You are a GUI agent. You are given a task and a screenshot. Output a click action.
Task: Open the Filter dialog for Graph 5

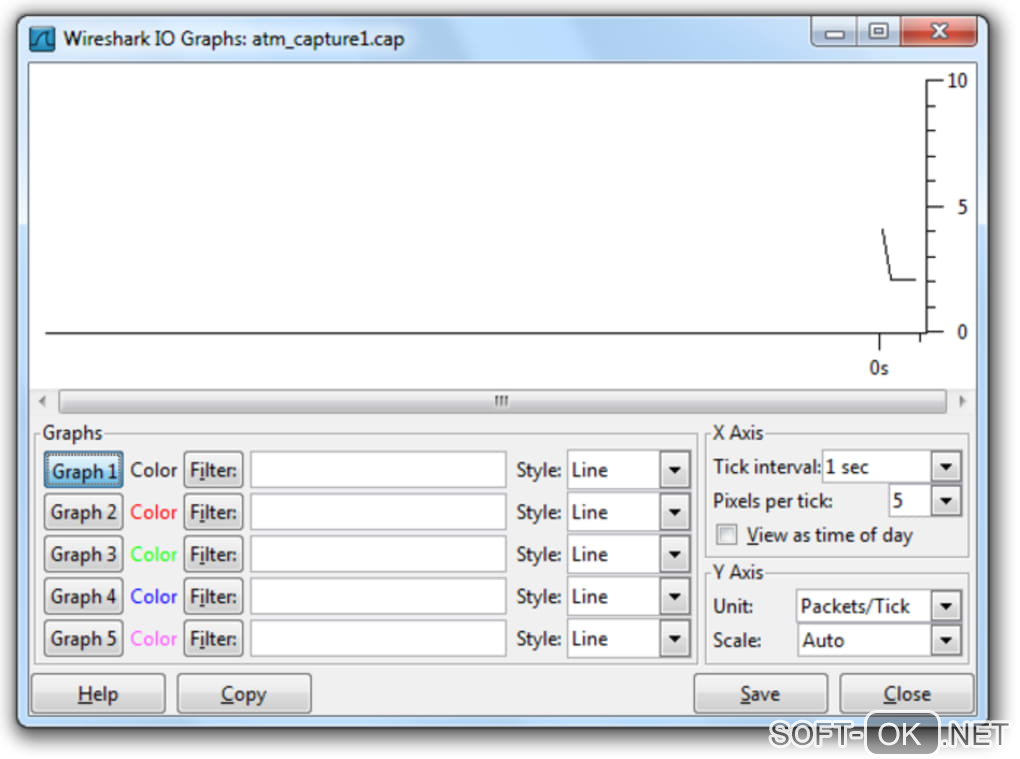213,639
